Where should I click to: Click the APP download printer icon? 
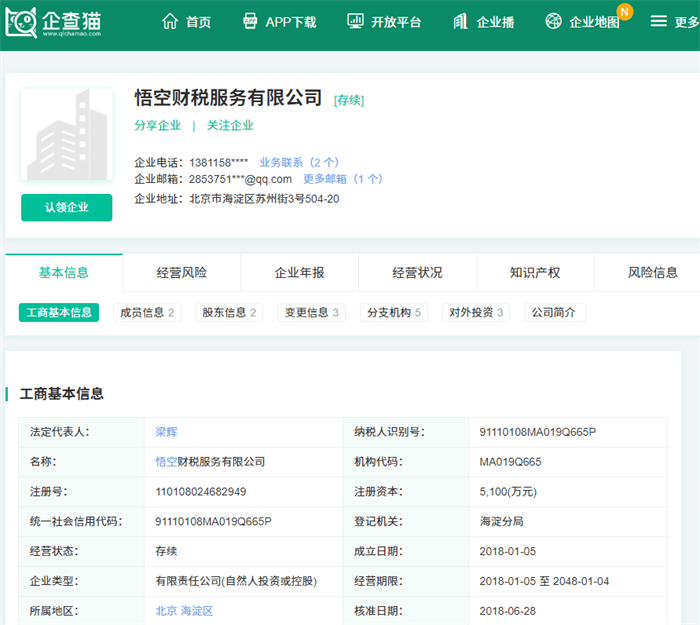[x=250, y=21]
